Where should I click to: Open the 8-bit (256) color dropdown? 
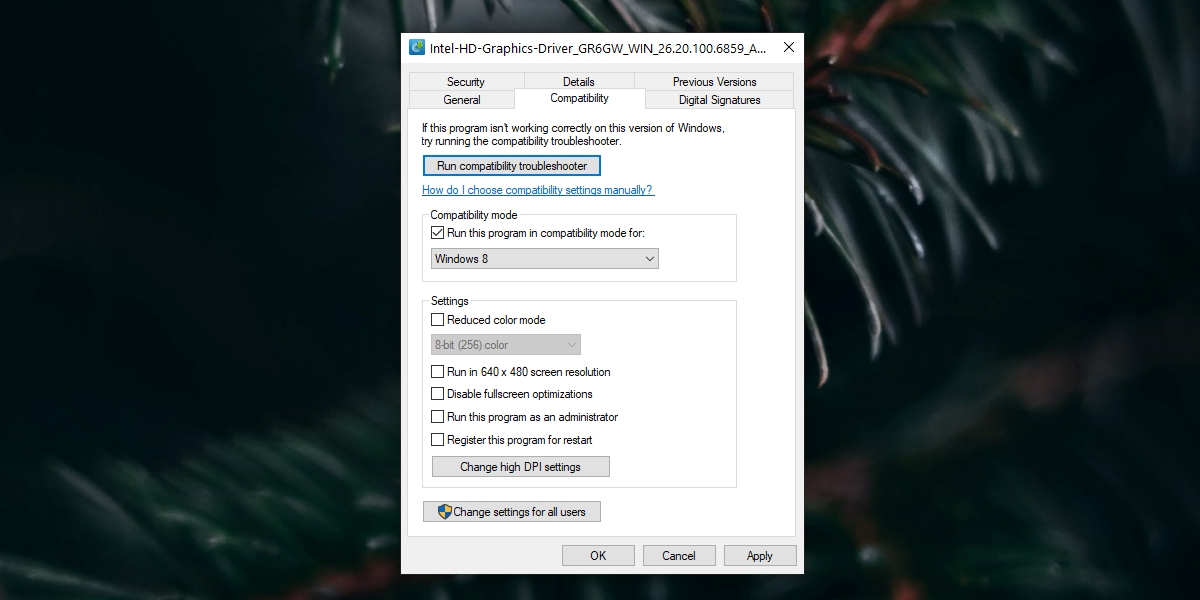pos(506,345)
